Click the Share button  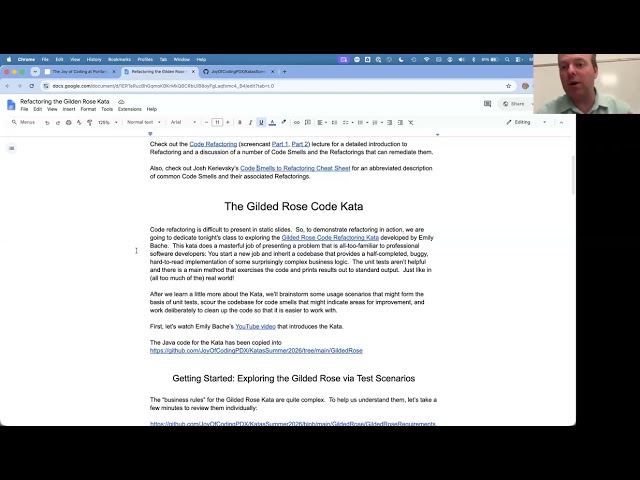pyautogui.click(x=514, y=104)
